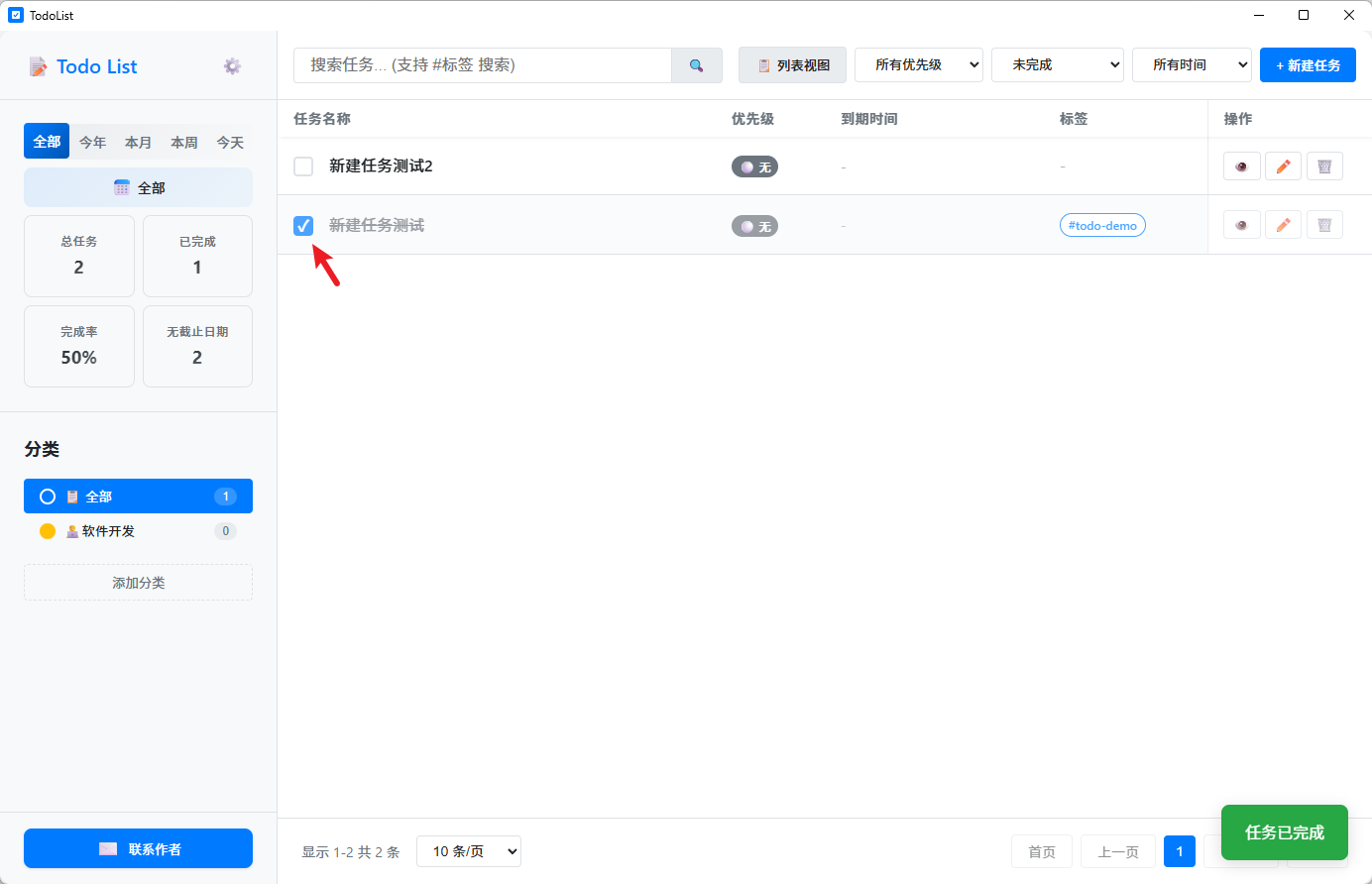
Task: Toggle the 列表视图 view button
Action: (792, 65)
